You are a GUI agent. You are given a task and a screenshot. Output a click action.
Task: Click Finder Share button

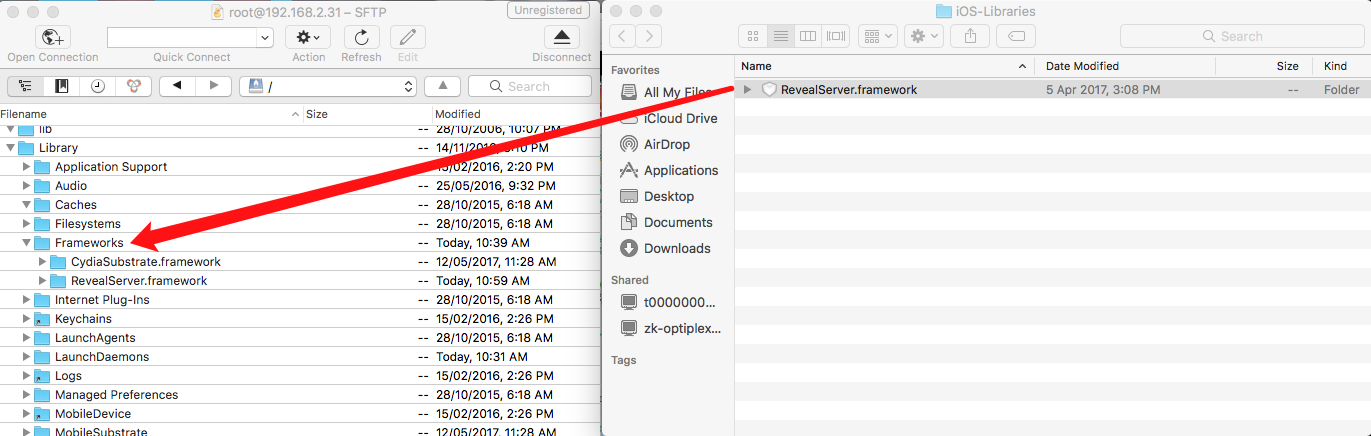pyautogui.click(x=969, y=36)
